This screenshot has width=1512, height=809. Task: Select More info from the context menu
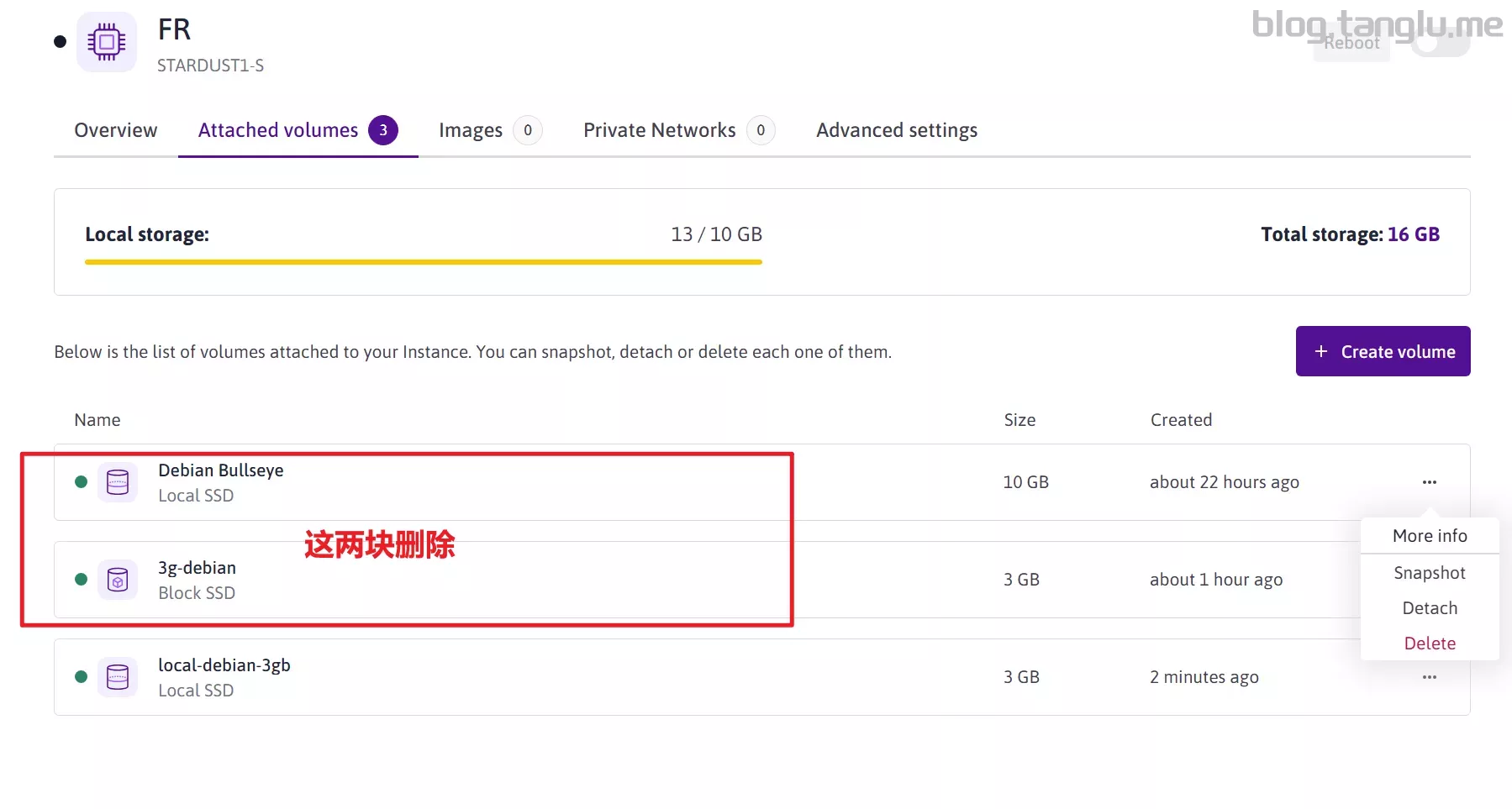click(x=1429, y=536)
